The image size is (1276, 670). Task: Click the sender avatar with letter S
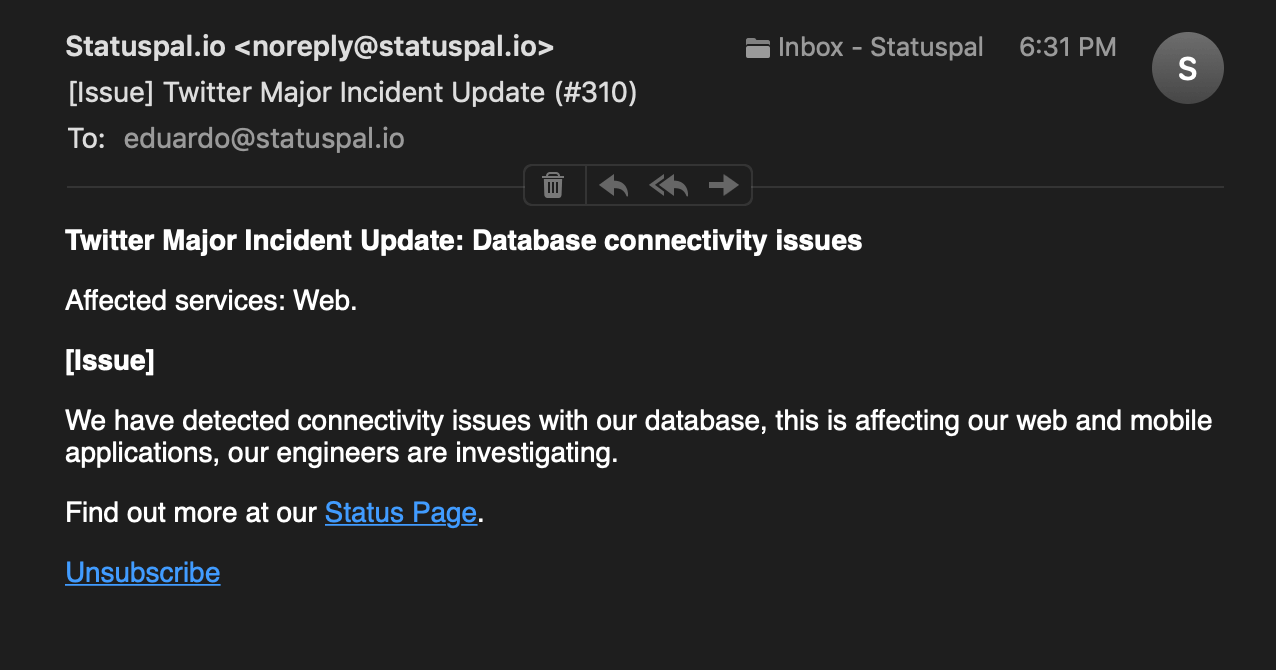(1188, 68)
